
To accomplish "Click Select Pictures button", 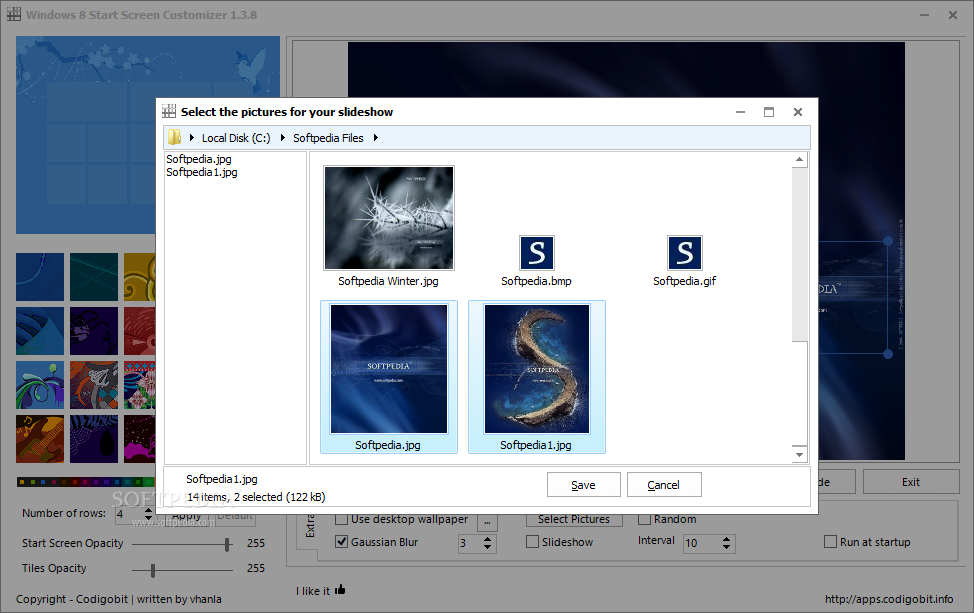I will point(574,519).
